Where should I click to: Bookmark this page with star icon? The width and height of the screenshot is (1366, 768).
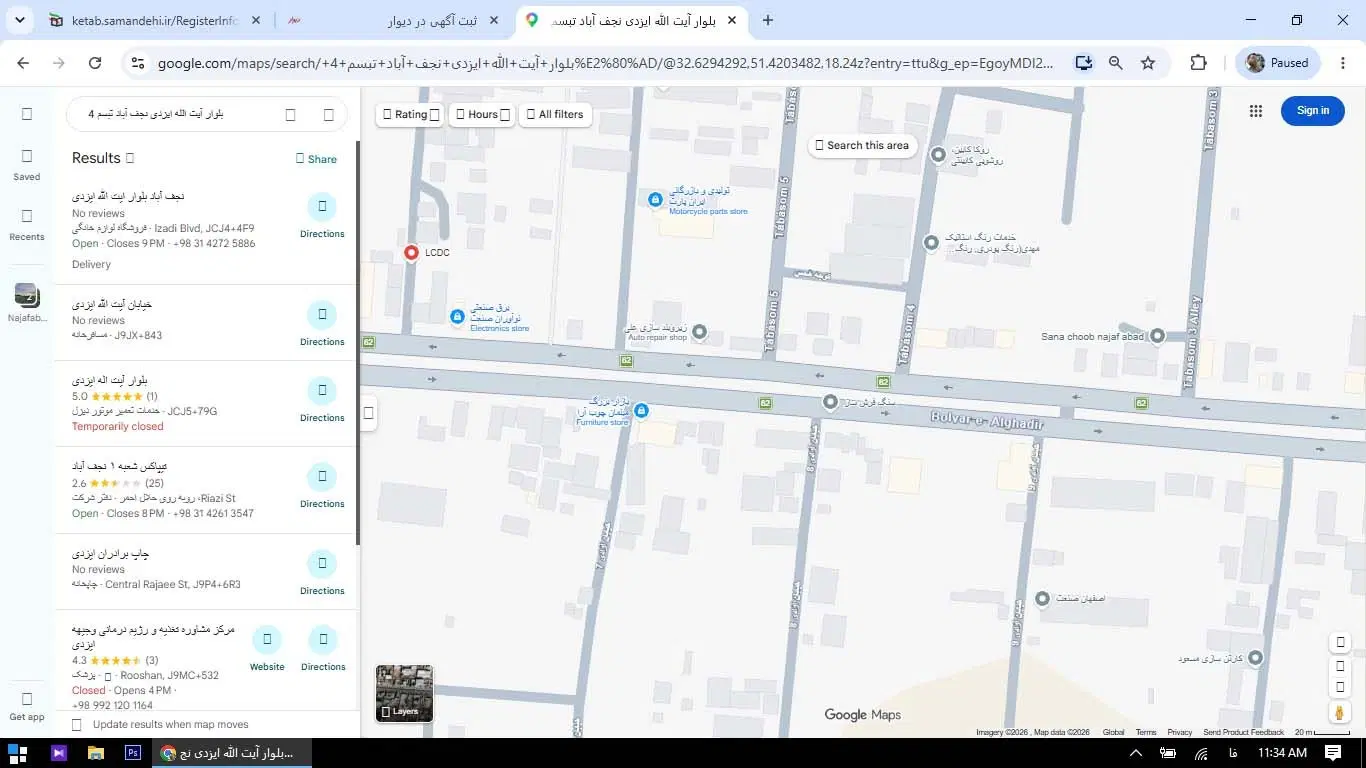pyautogui.click(x=1148, y=63)
